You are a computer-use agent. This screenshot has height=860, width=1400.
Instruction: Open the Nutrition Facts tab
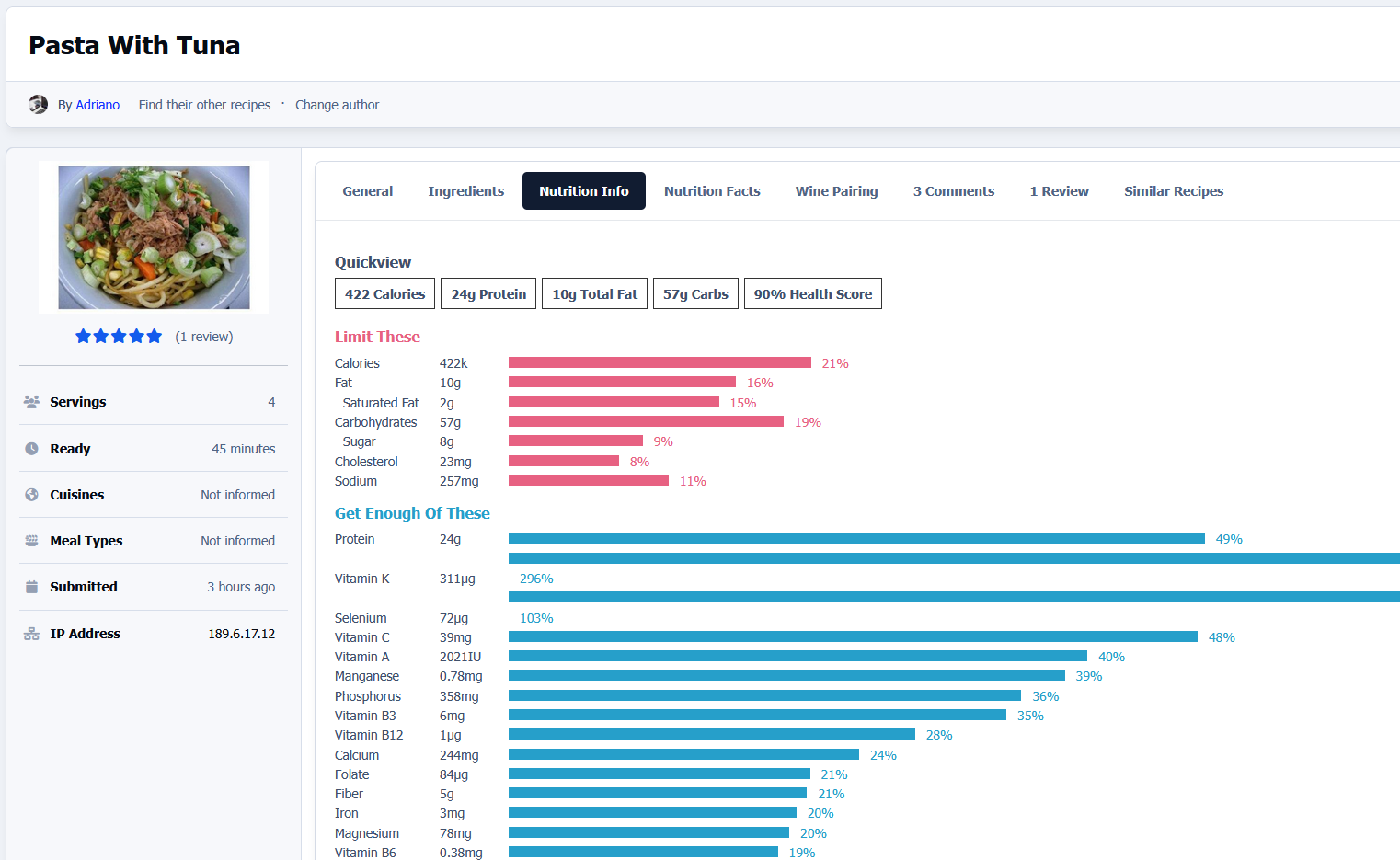point(712,191)
